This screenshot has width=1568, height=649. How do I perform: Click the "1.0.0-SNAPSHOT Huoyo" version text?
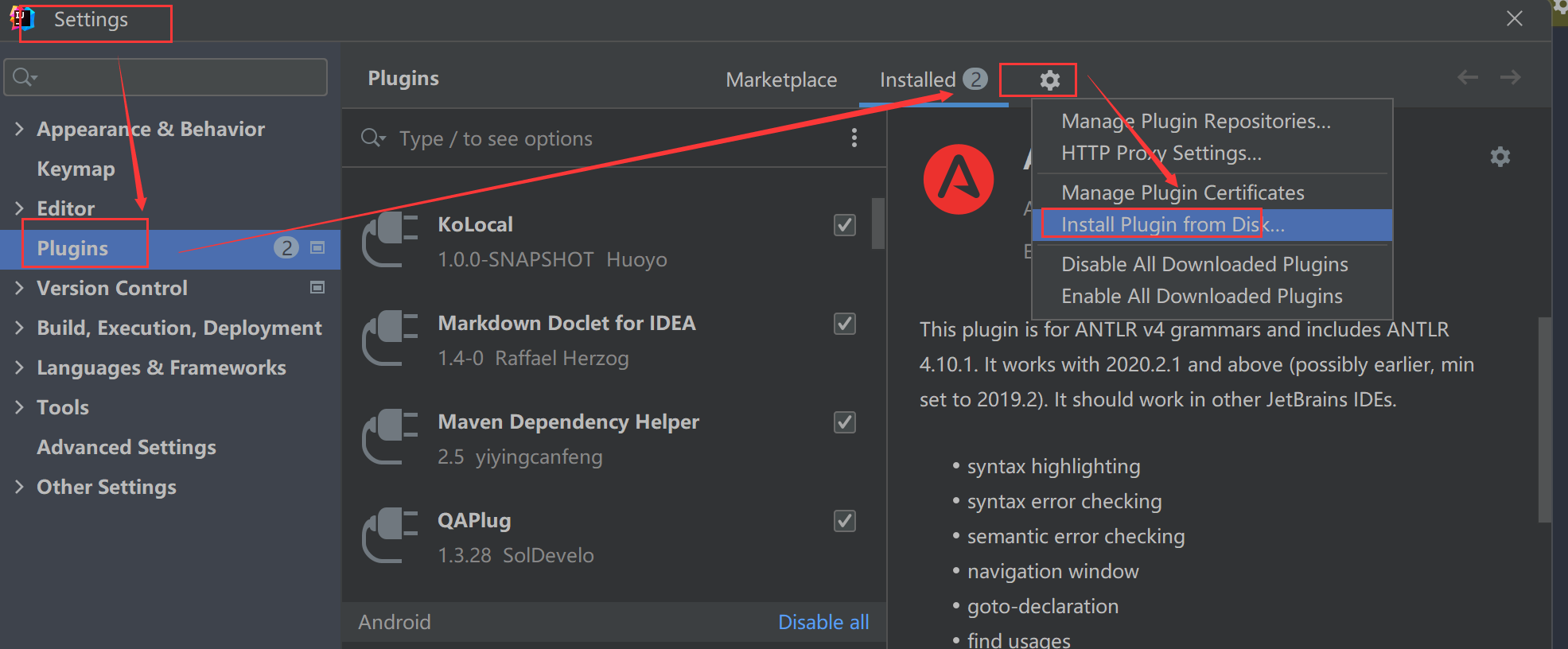552,260
